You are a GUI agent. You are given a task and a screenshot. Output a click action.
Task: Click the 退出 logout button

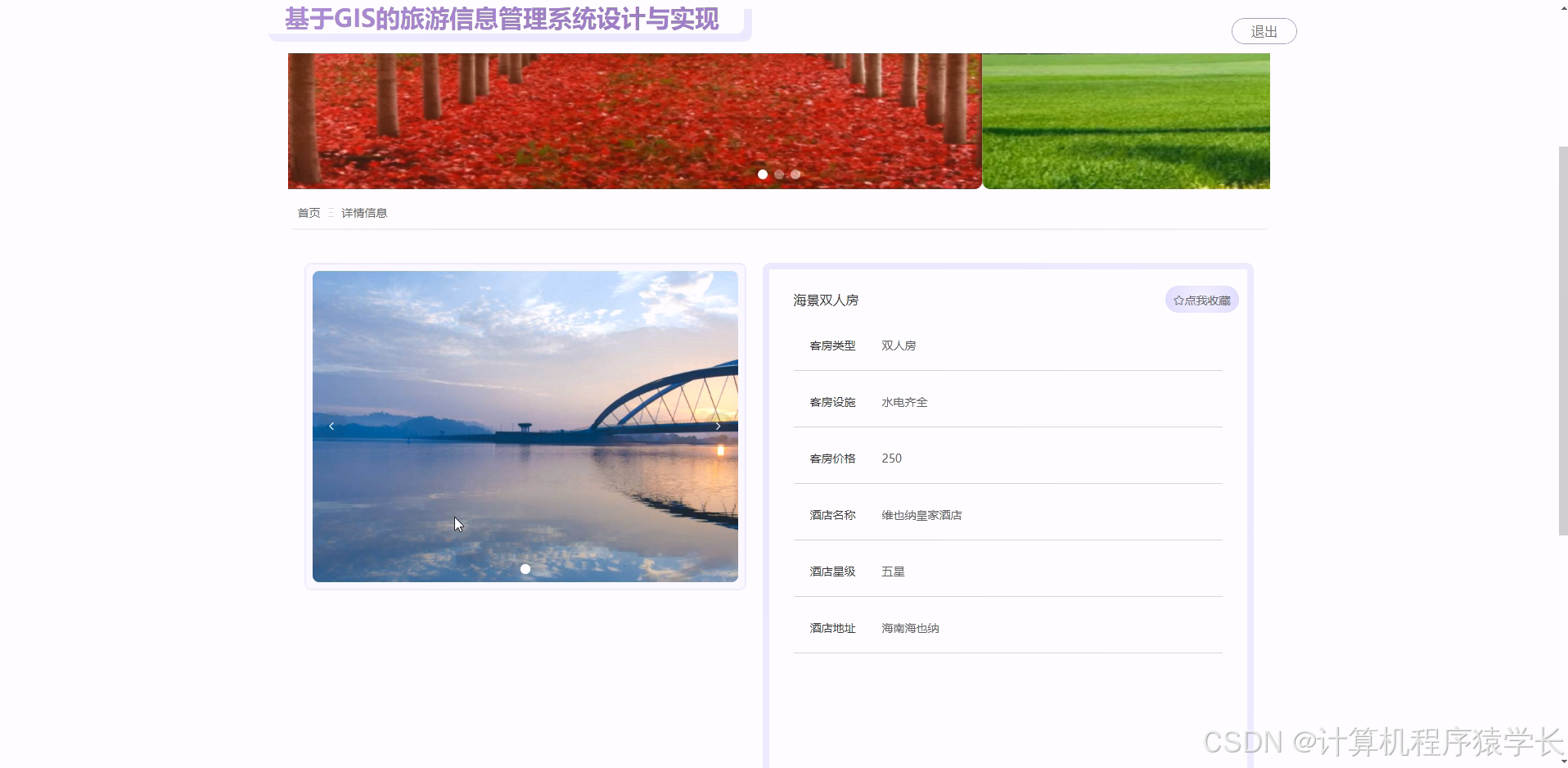[1263, 30]
